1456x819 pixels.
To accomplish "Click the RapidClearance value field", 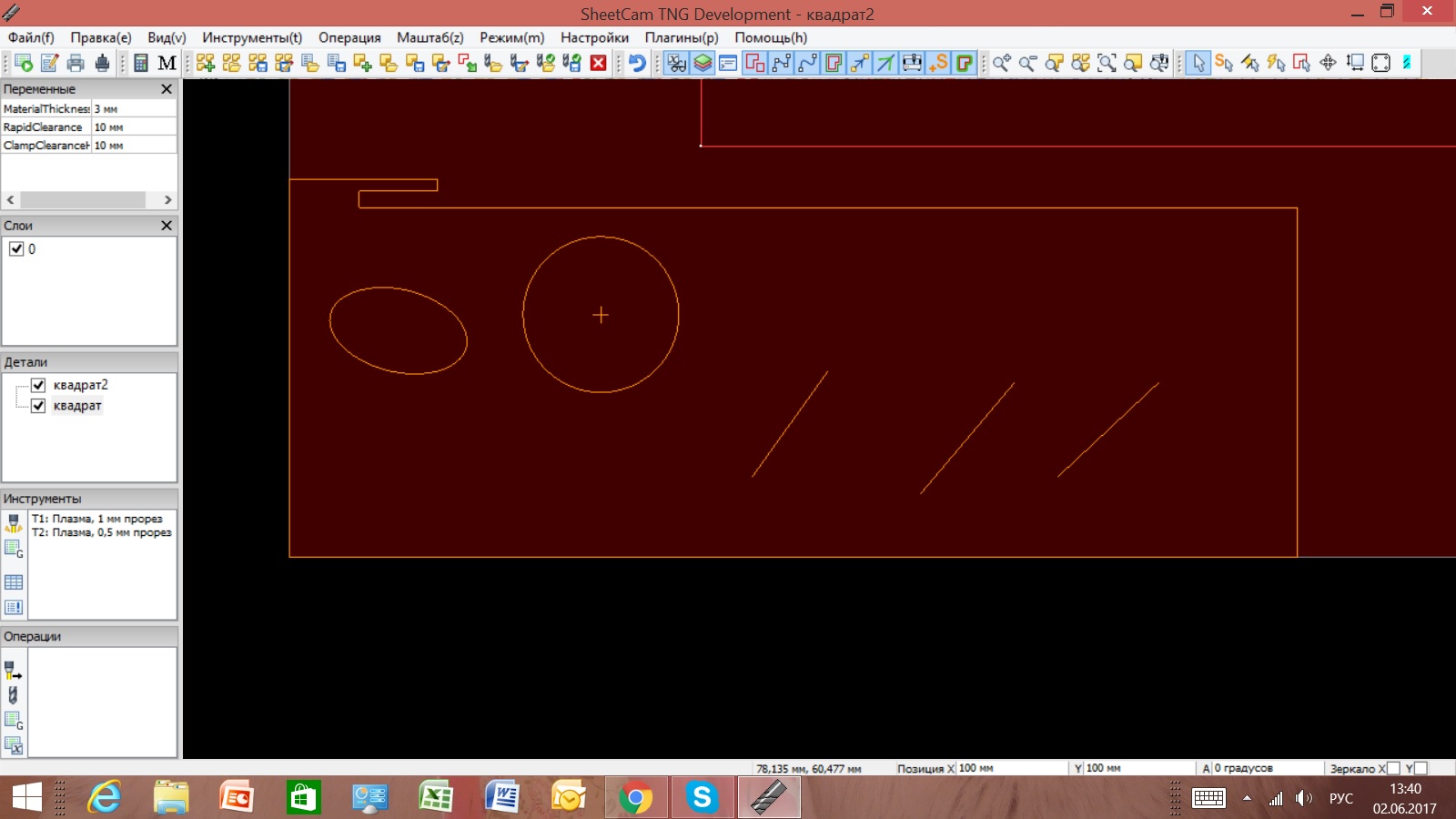I will tap(134, 127).
